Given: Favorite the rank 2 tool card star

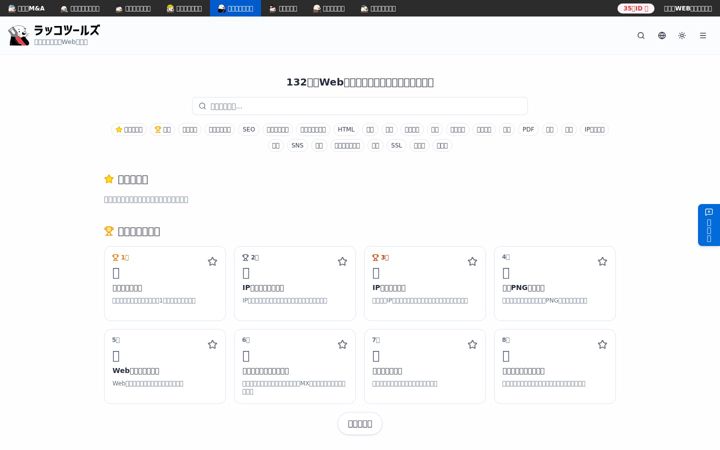Looking at the screenshot, I should [342, 261].
